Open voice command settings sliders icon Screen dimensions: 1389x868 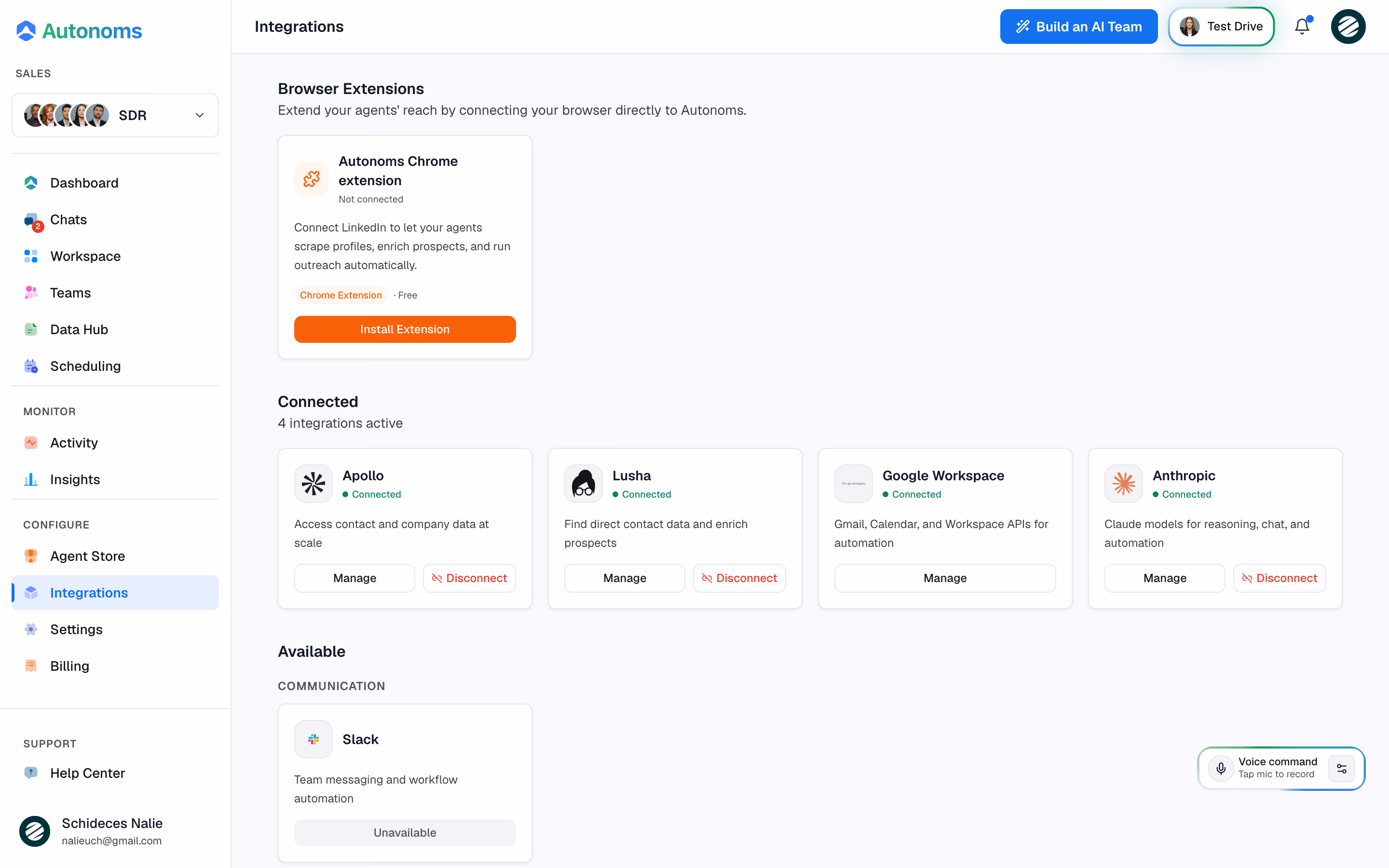tap(1342, 768)
